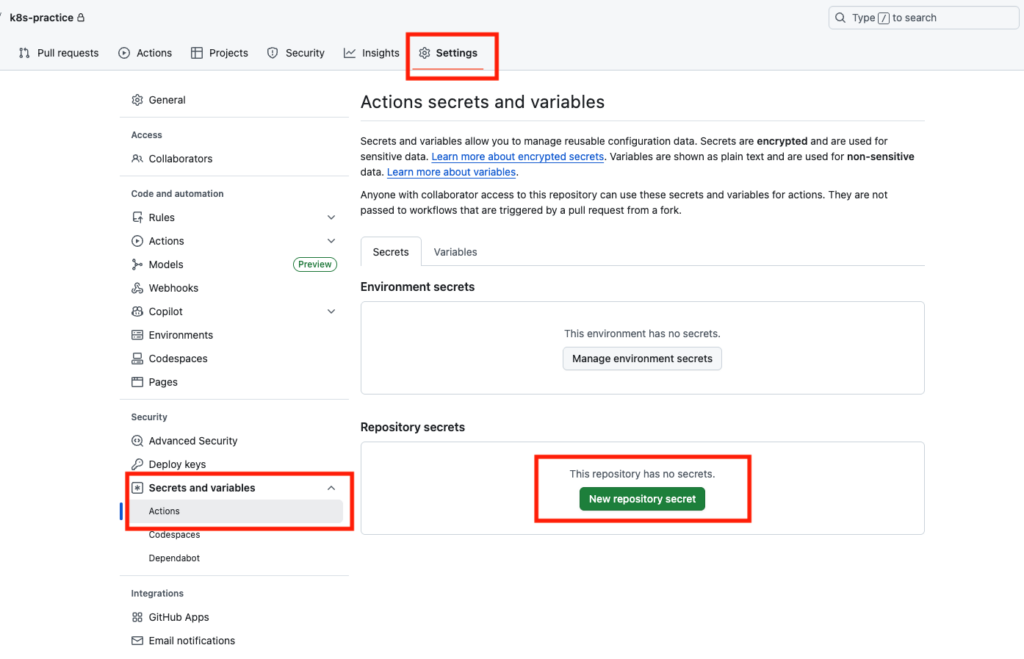Click the Pages icon in sidebar
Screen dimensions: 1024x659
click(138, 382)
